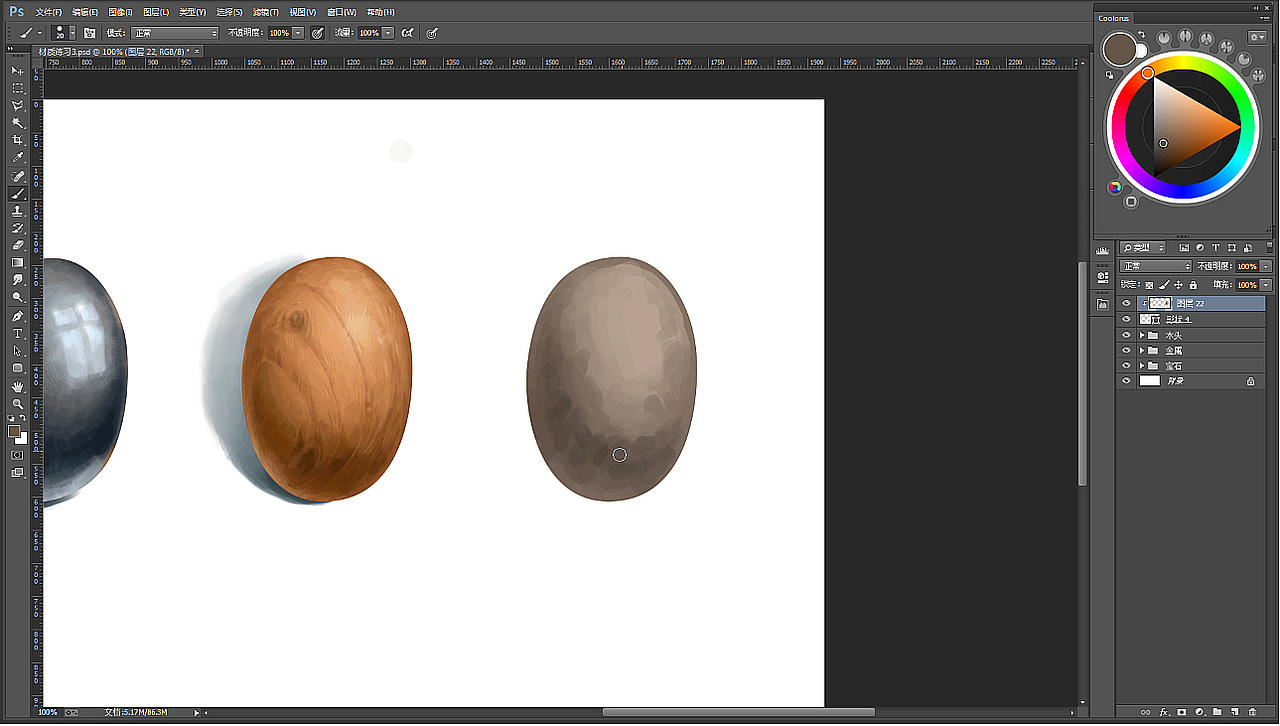Enable airbrush build-up mode
1280x726 pixels.
coord(407,33)
